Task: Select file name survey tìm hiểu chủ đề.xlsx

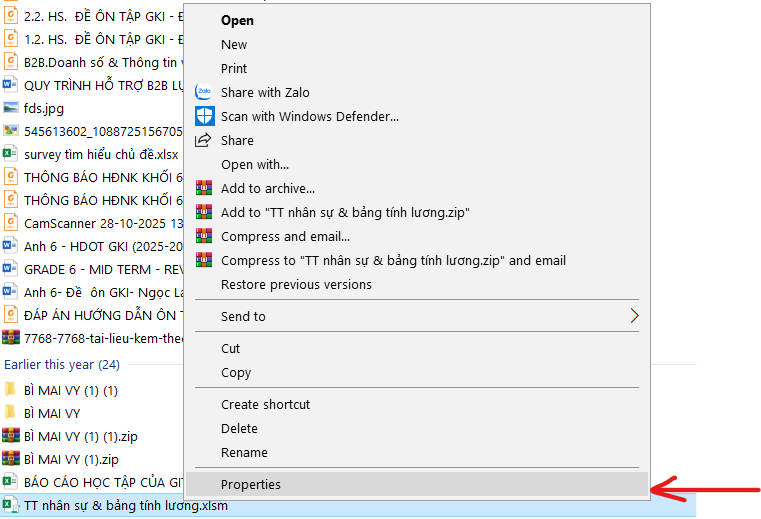Action: 101,154
